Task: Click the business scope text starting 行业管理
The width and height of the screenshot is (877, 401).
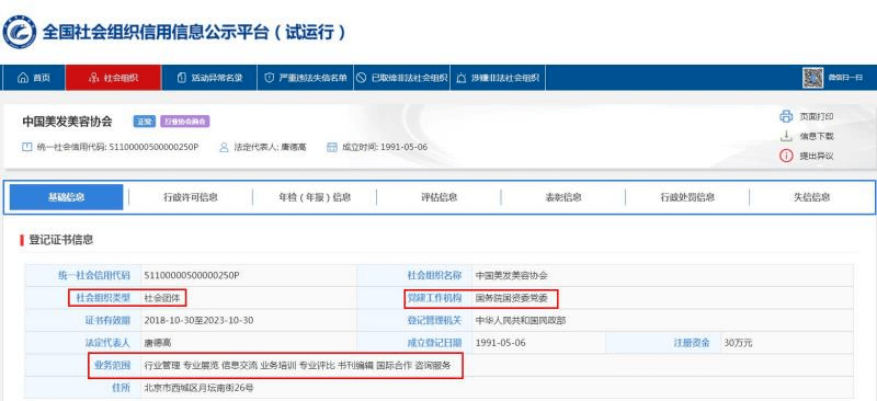Action: (297, 366)
